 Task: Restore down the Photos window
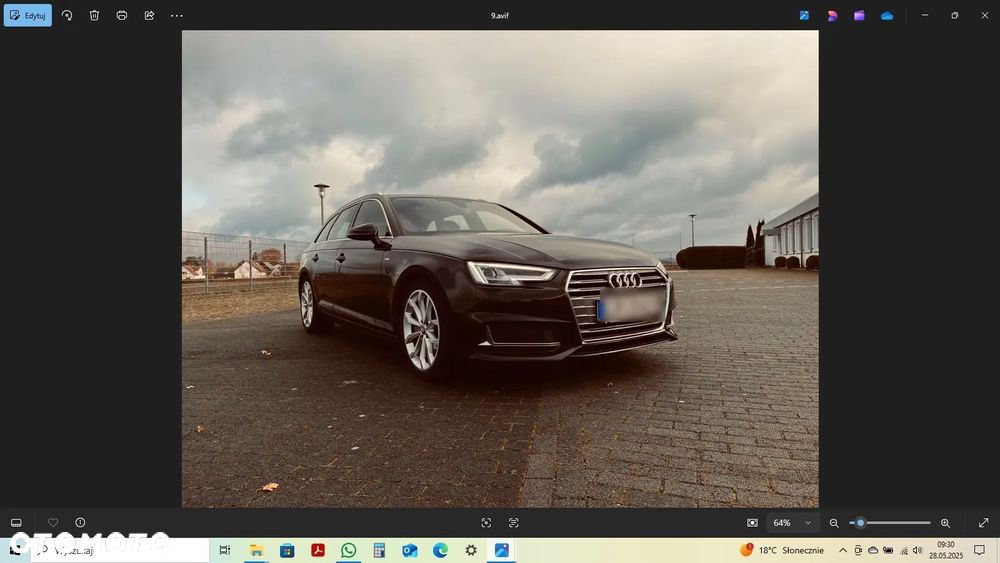click(955, 15)
